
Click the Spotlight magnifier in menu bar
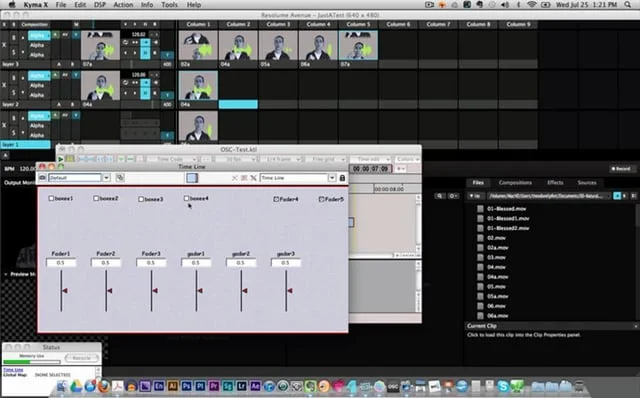tap(627, 5)
